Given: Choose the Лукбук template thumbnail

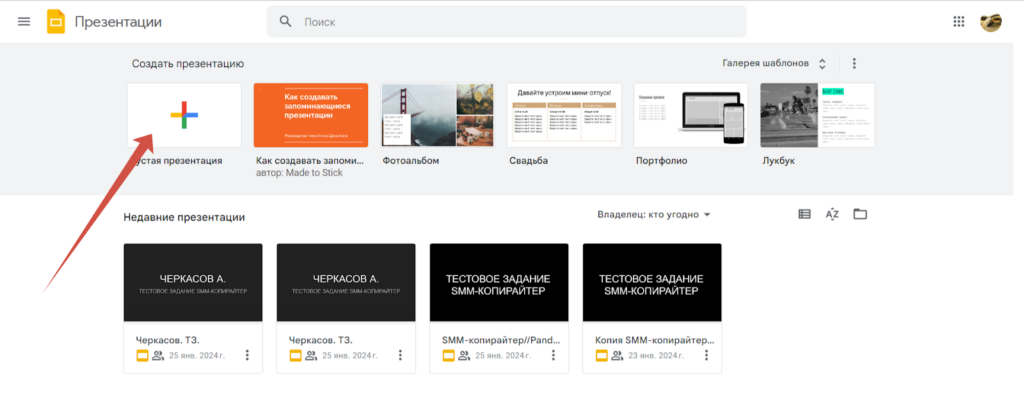Looking at the screenshot, I should click(818, 115).
